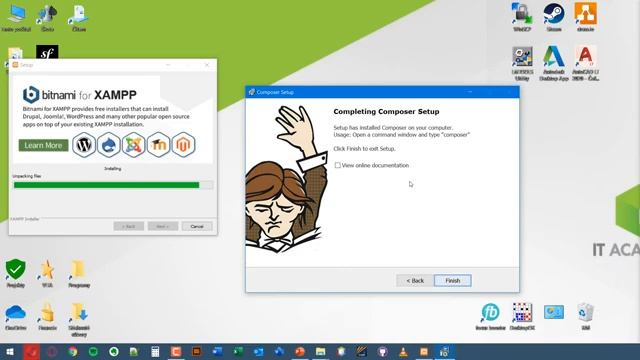Click the Composer Setup taskbar item
This screenshot has width=640, height=360.
444,352
